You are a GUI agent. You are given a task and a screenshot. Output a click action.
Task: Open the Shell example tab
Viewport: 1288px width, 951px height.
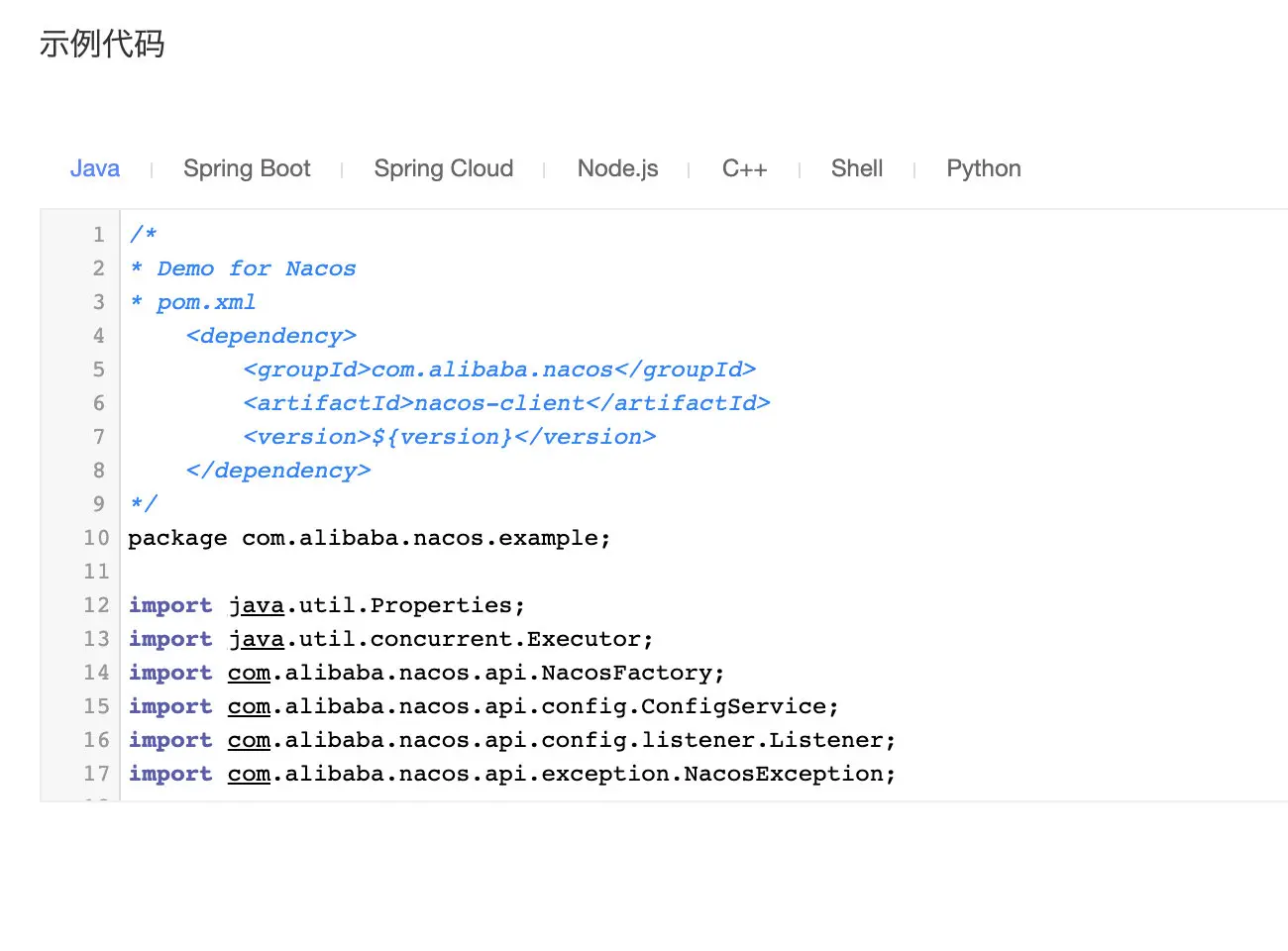click(857, 168)
